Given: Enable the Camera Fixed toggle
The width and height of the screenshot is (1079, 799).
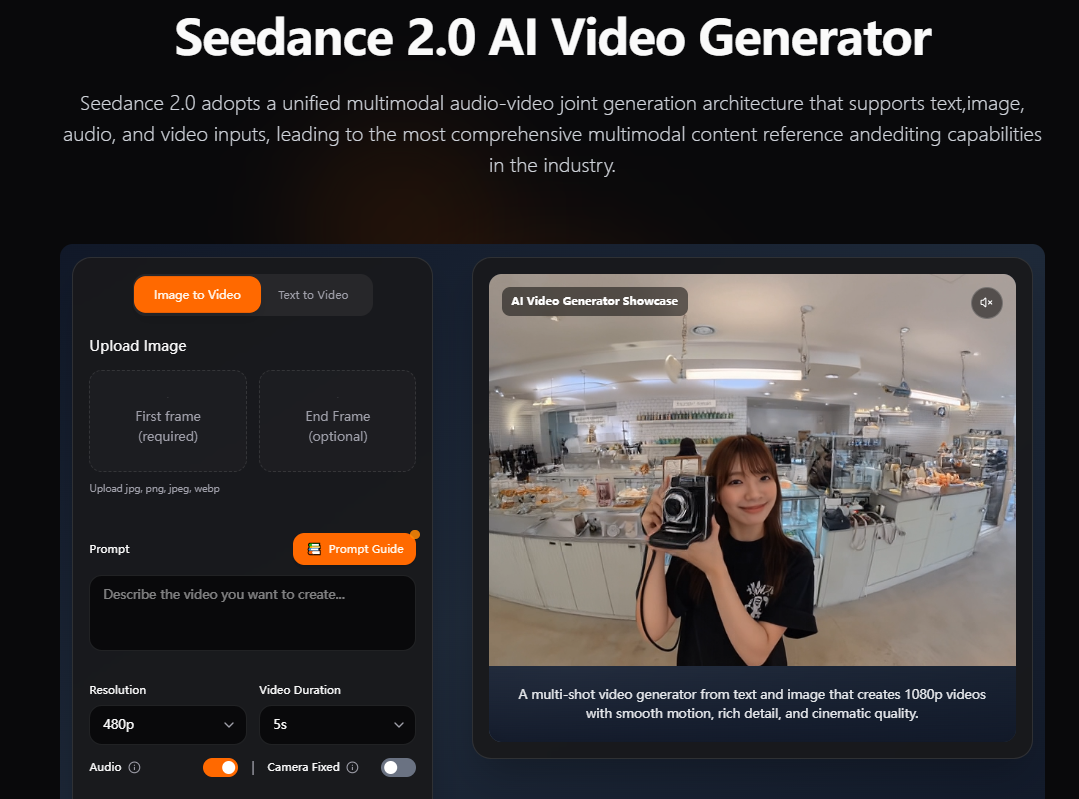Looking at the screenshot, I should tap(398, 767).
